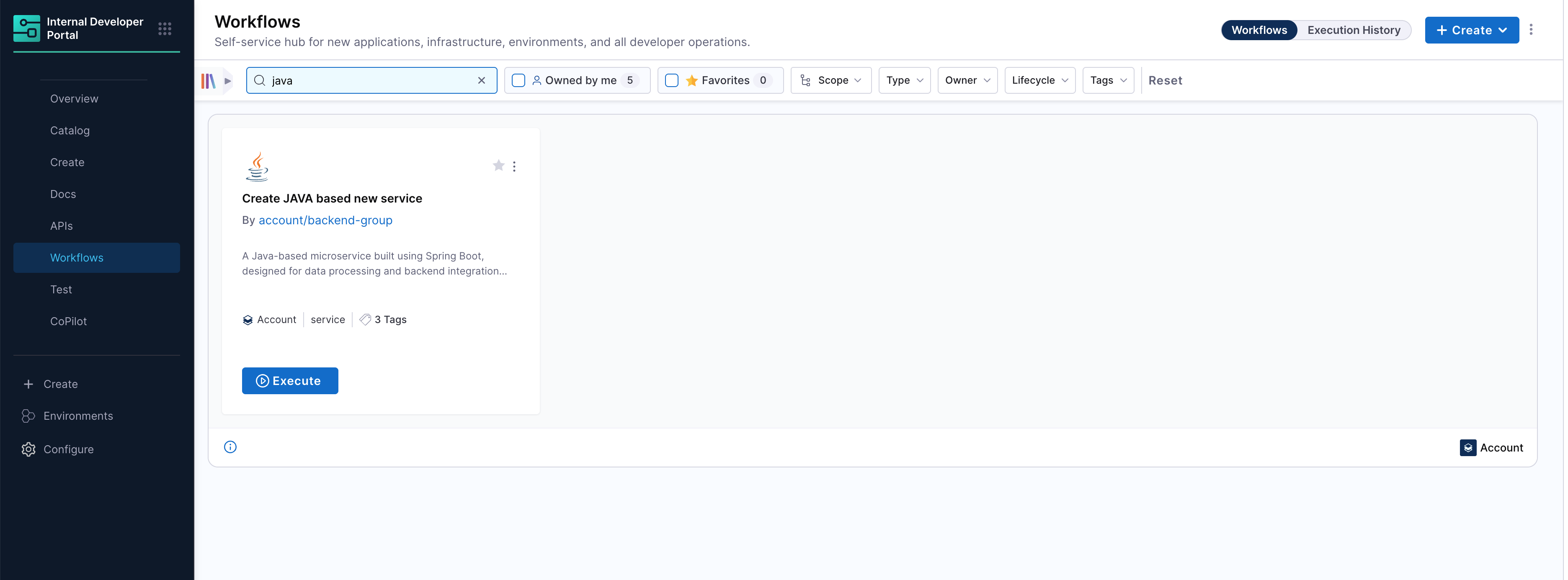This screenshot has width=1568, height=580.
Task: Check the Favorites filter checkbox
Action: coord(672,80)
